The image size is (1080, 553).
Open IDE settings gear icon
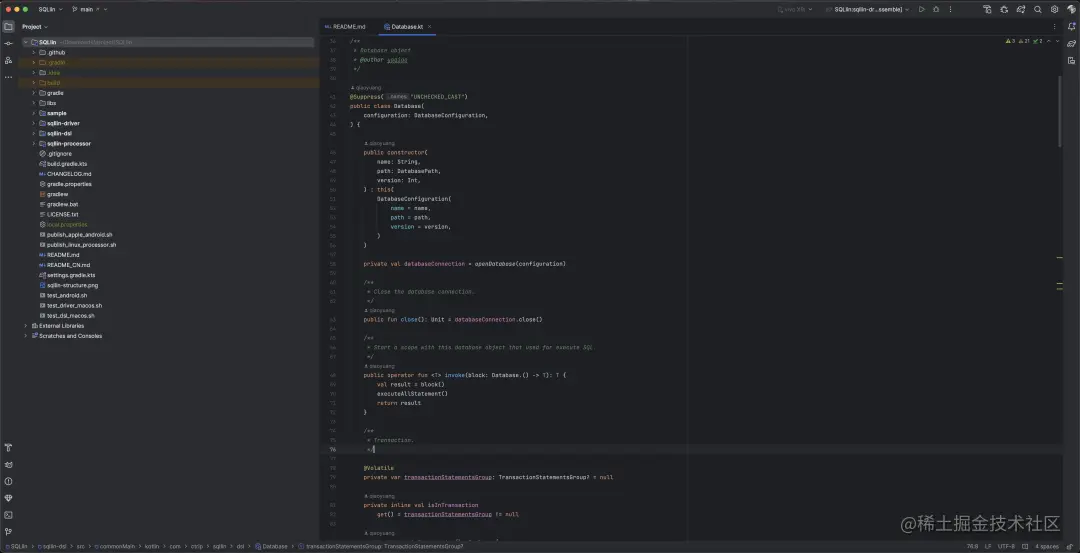[x=1054, y=9]
